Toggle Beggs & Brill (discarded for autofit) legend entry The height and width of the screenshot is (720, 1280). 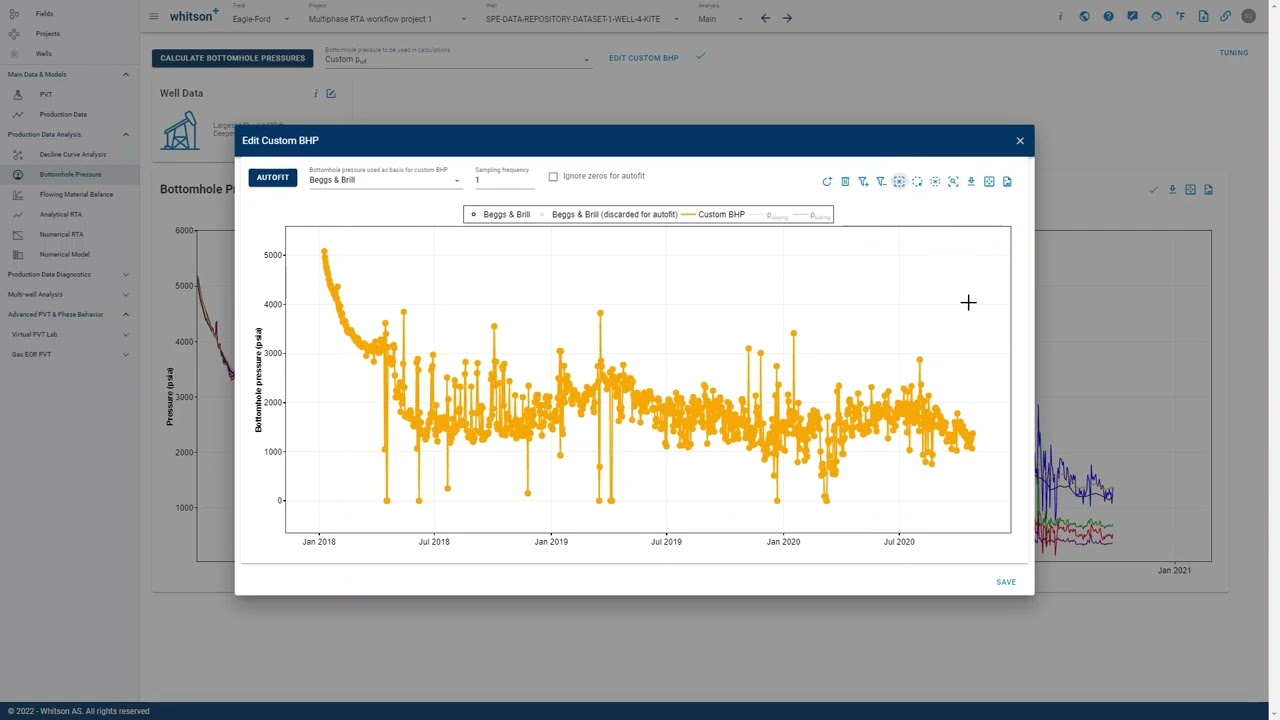[x=608, y=215]
